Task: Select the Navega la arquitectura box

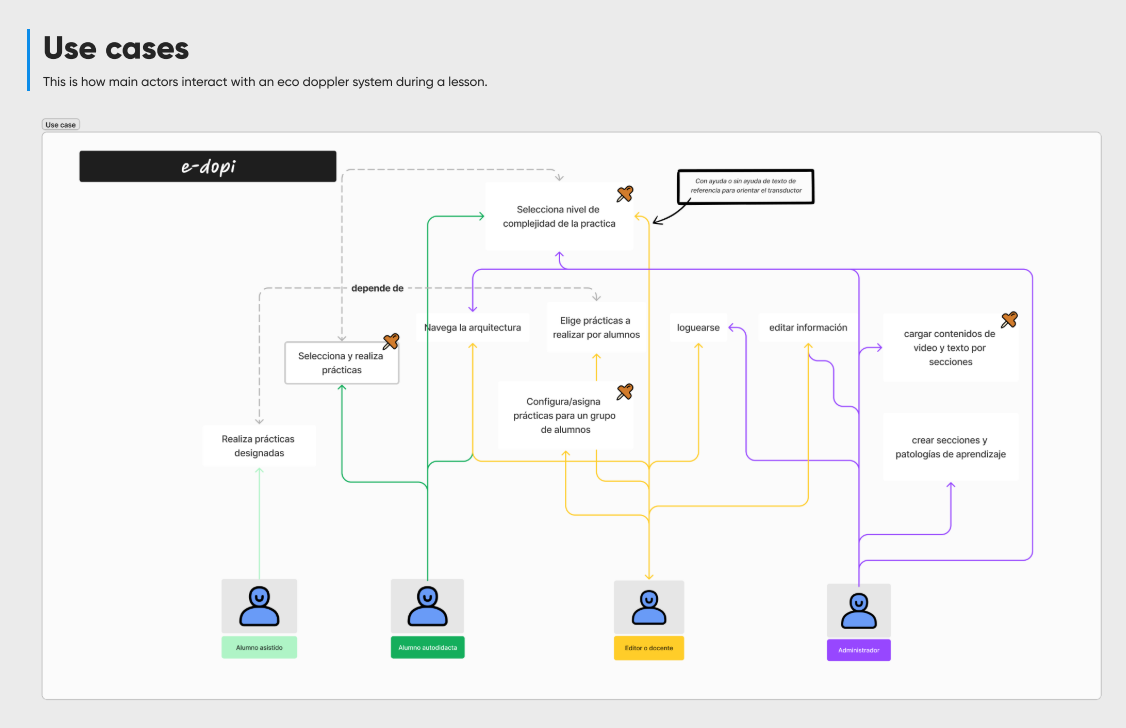Action: (472, 327)
